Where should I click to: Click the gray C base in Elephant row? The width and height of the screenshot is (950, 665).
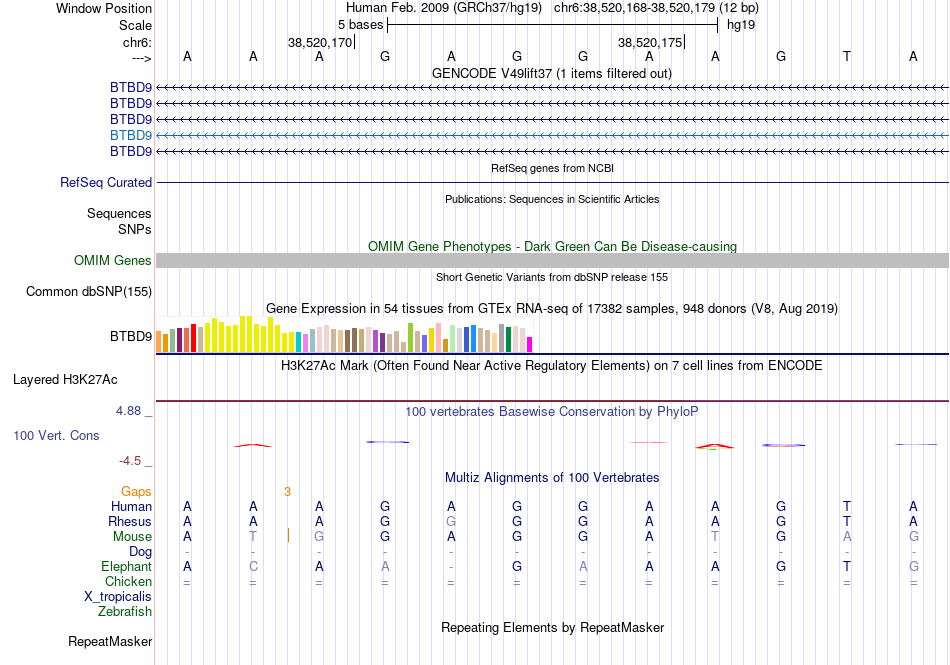253,566
